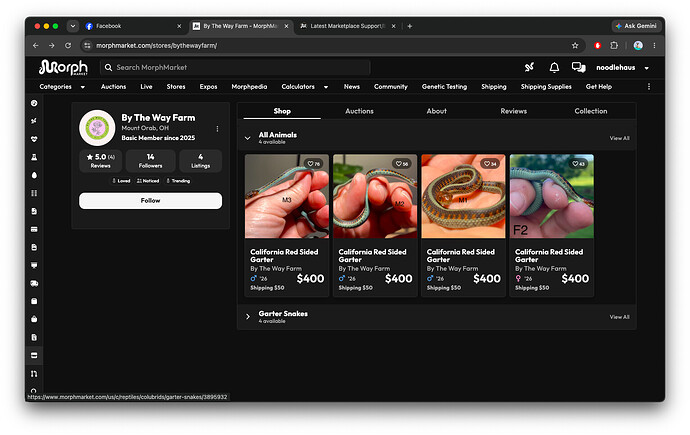690x435 pixels.
Task: Open the notifications bell
Action: tap(554, 67)
